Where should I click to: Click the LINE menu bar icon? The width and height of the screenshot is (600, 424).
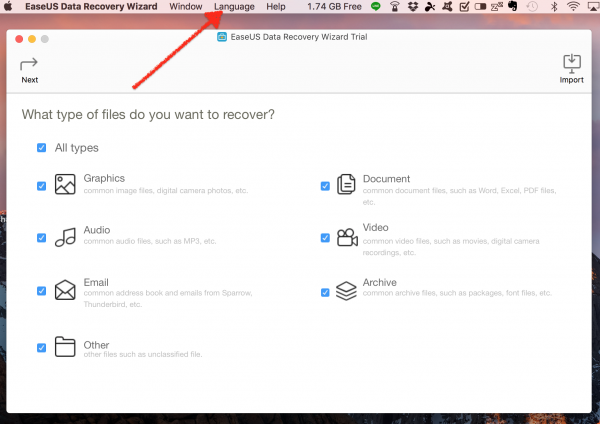tap(376, 6)
